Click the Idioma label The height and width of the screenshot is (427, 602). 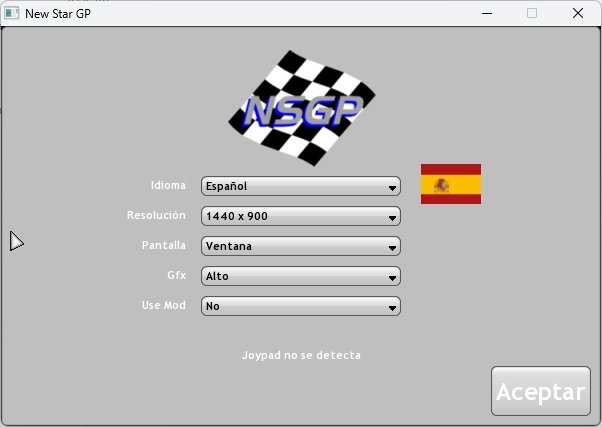point(168,186)
